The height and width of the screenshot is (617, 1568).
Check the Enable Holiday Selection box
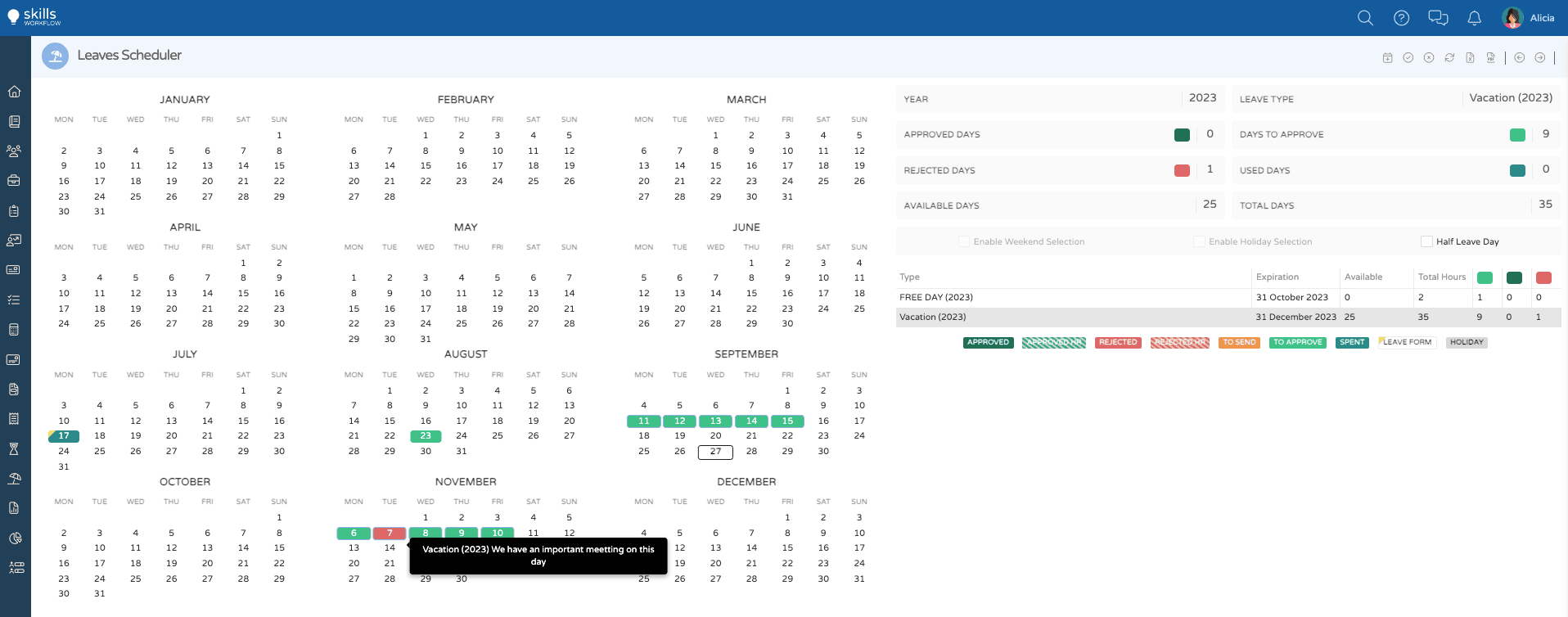[1199, 241]
